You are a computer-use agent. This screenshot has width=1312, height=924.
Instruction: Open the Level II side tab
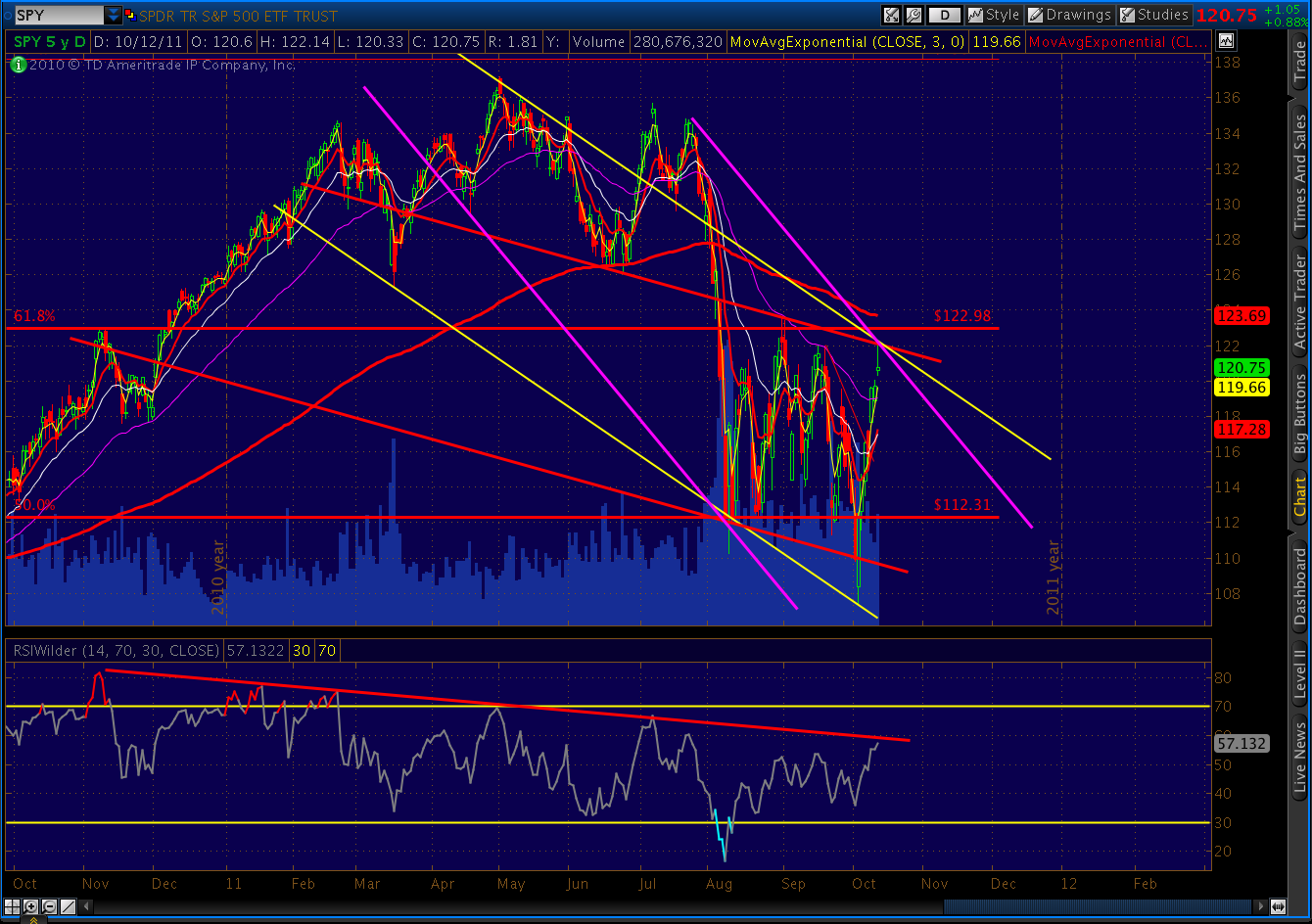pos(1299,673)
